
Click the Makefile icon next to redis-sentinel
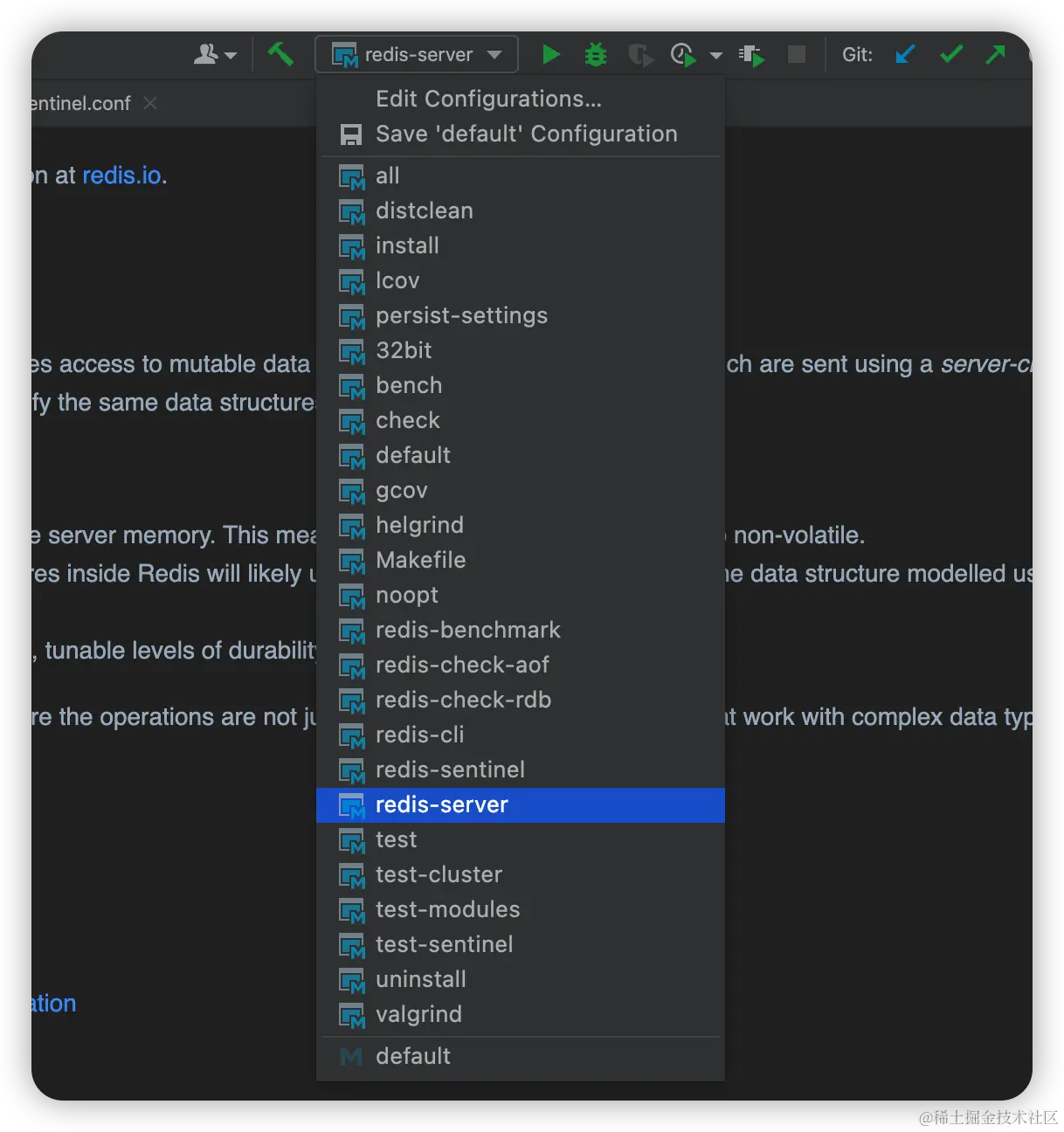[x=352, y=771]
